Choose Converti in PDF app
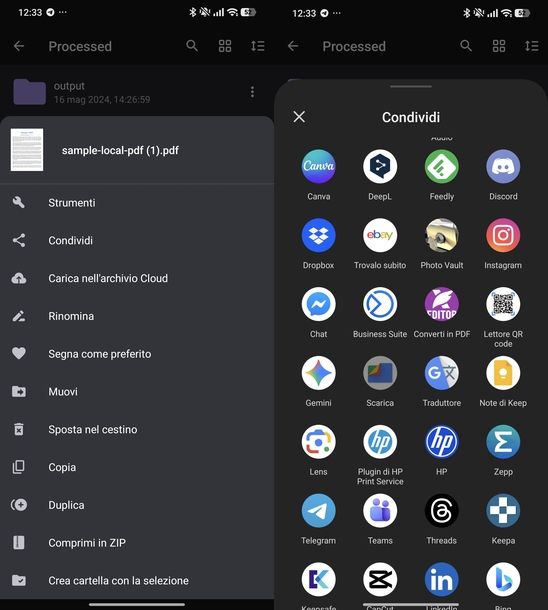548x610 pixels. [441, 304]
